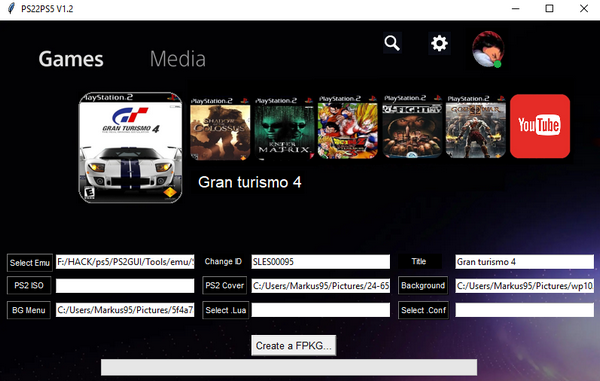Switch to the Games tab
This screenshot has height=381, width=600.
click(x=71, y=59)
